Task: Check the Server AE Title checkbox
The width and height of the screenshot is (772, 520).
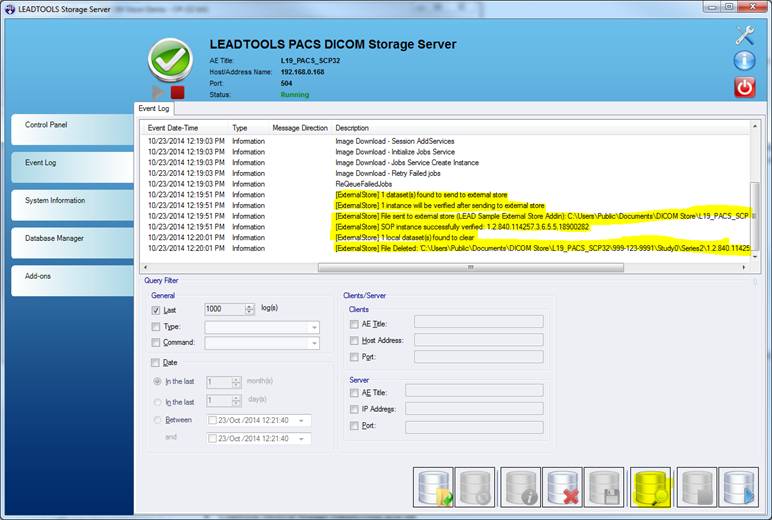Action: (x=354, y=392)
